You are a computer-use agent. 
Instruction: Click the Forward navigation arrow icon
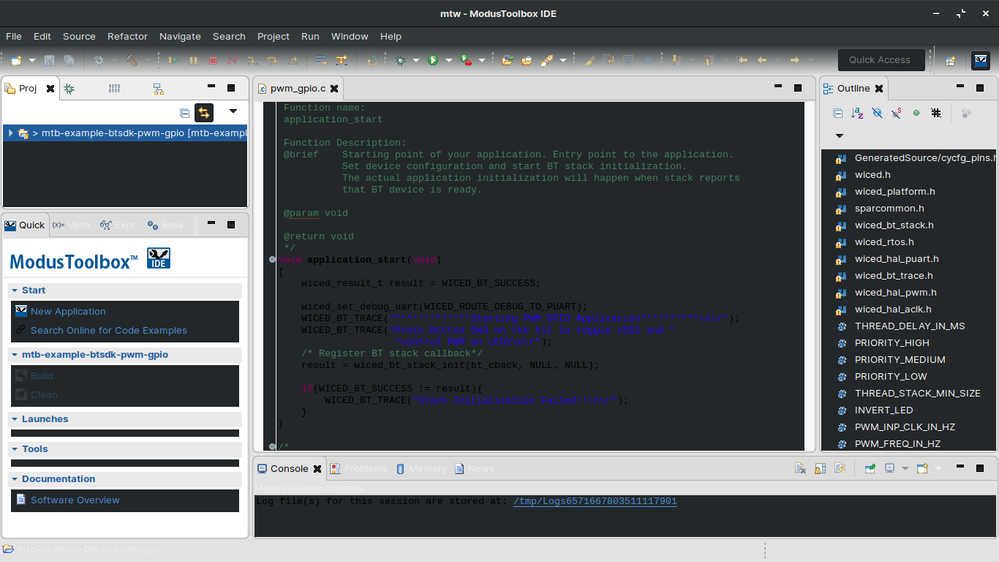[x=794, y=60]
